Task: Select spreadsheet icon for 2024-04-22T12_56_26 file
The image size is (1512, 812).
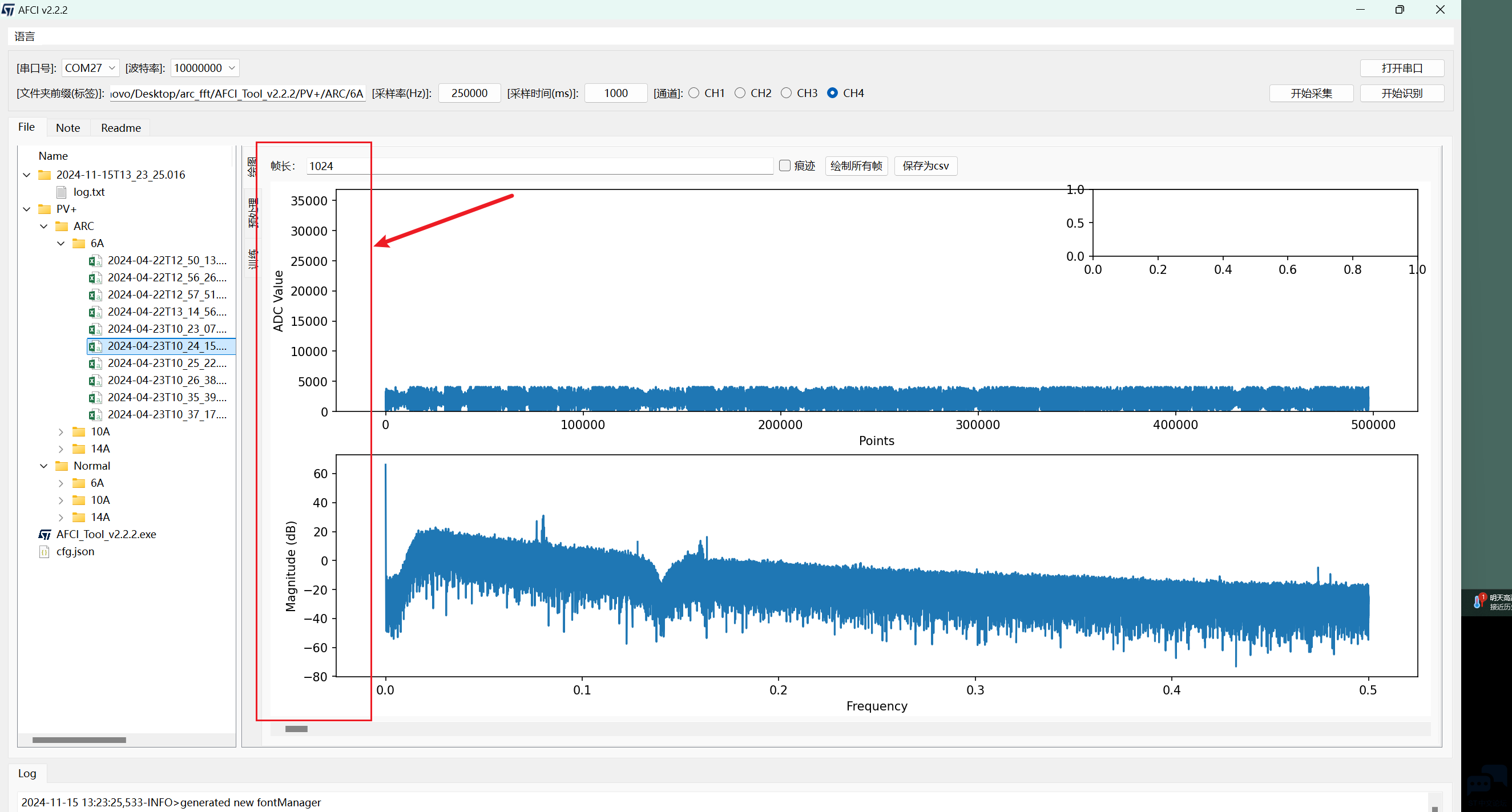Action: [x=95, y=277]
